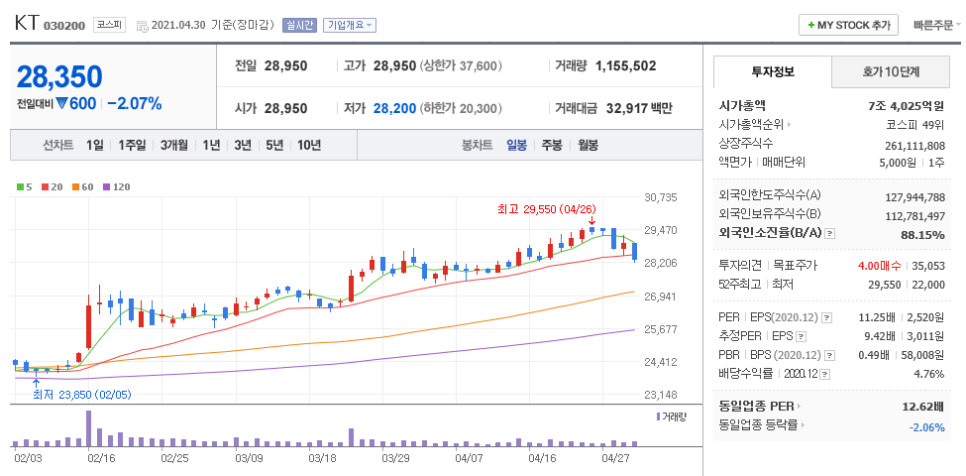Open the 시가총액순위 link
This screenshot has height=476, width=966.
[x=755, y=124]
